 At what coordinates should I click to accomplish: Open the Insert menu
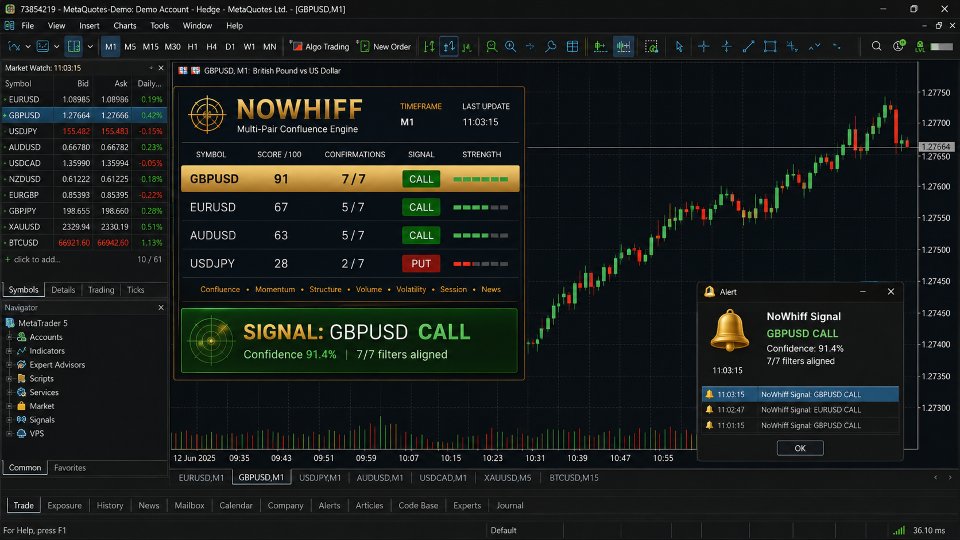[89, 26]
